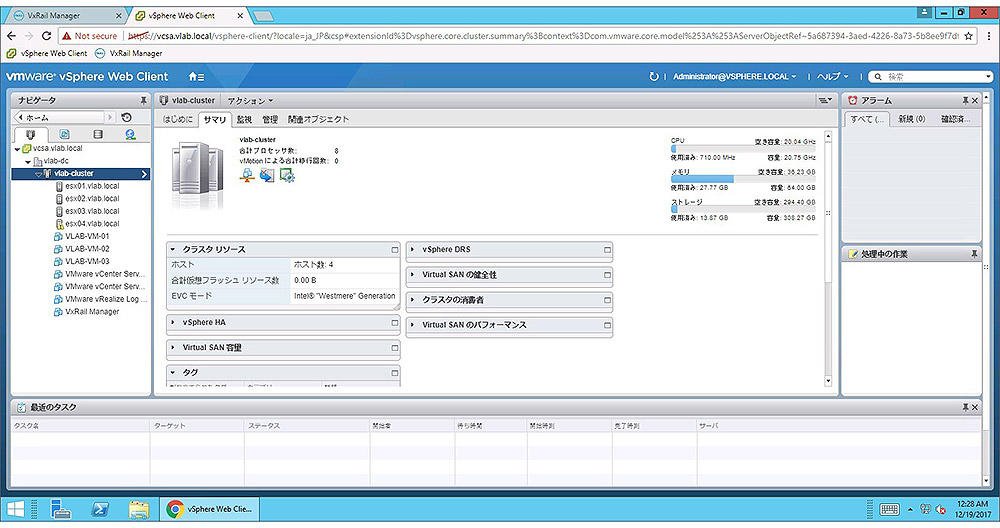
Task: Click the ストレージ usage bar
Action: point(743,209)
